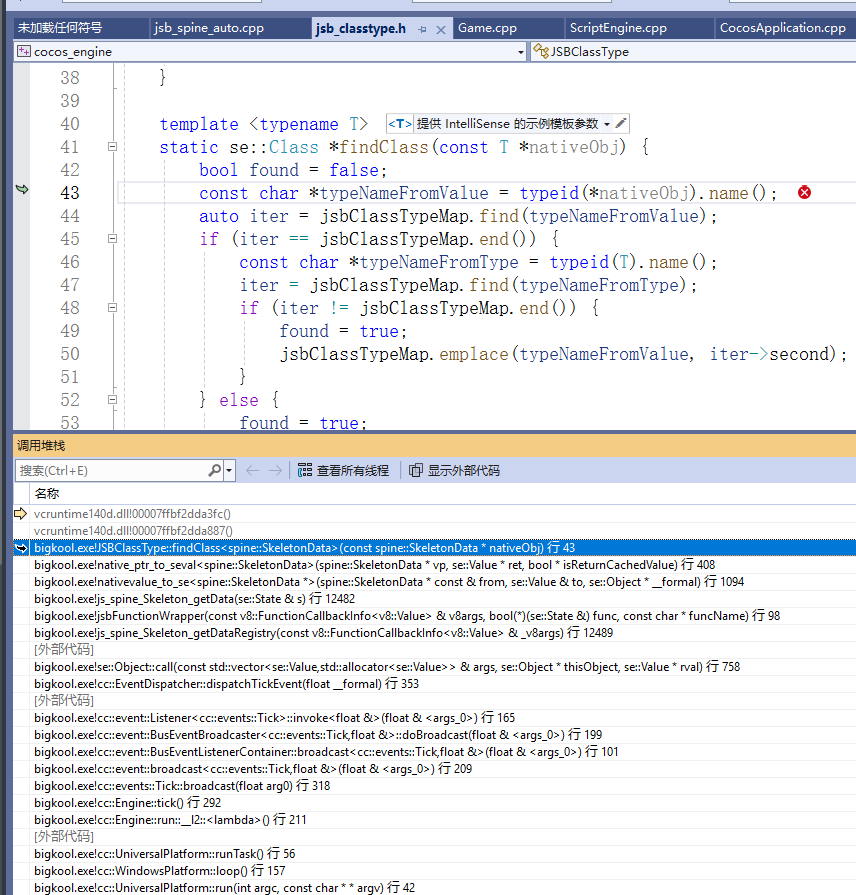
Task: Click the <T> template parameter icon
Action: coord(399,124)
